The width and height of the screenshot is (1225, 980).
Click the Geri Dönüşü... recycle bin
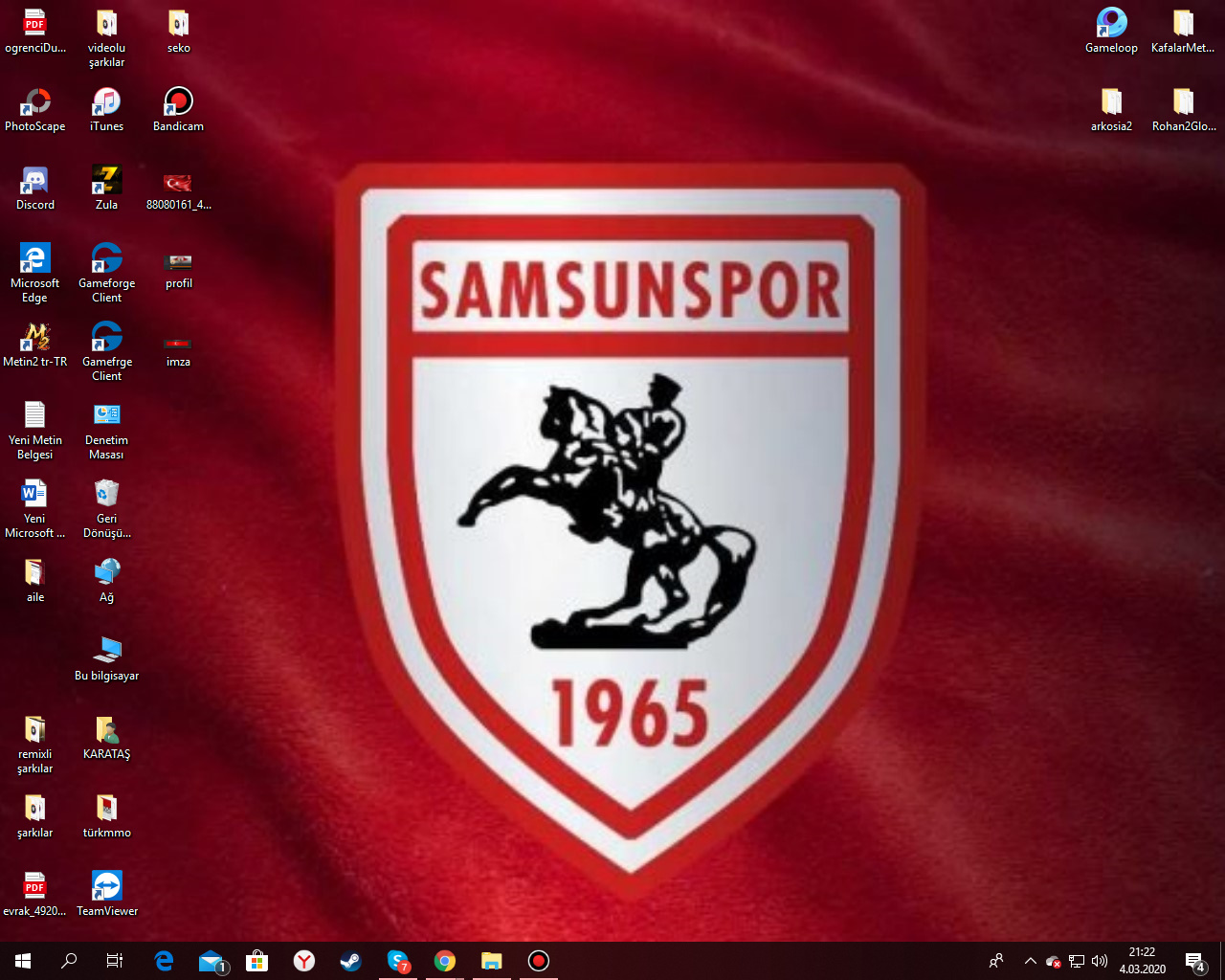click(x=106, y=509)
